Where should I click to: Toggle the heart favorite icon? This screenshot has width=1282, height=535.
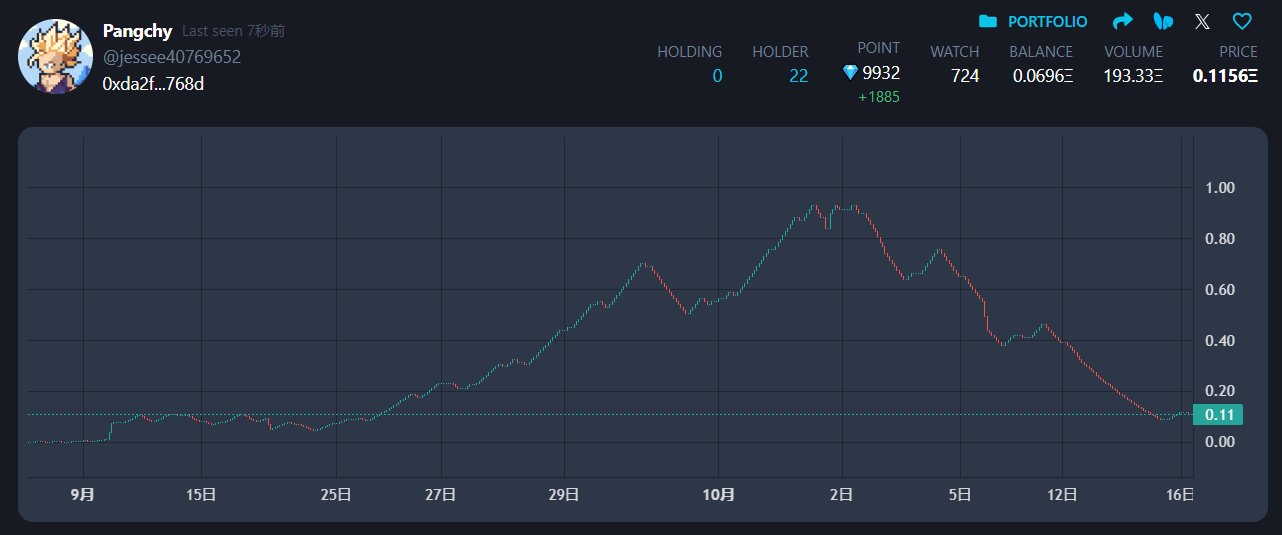pyautogui.click(x=1242, y=21)
